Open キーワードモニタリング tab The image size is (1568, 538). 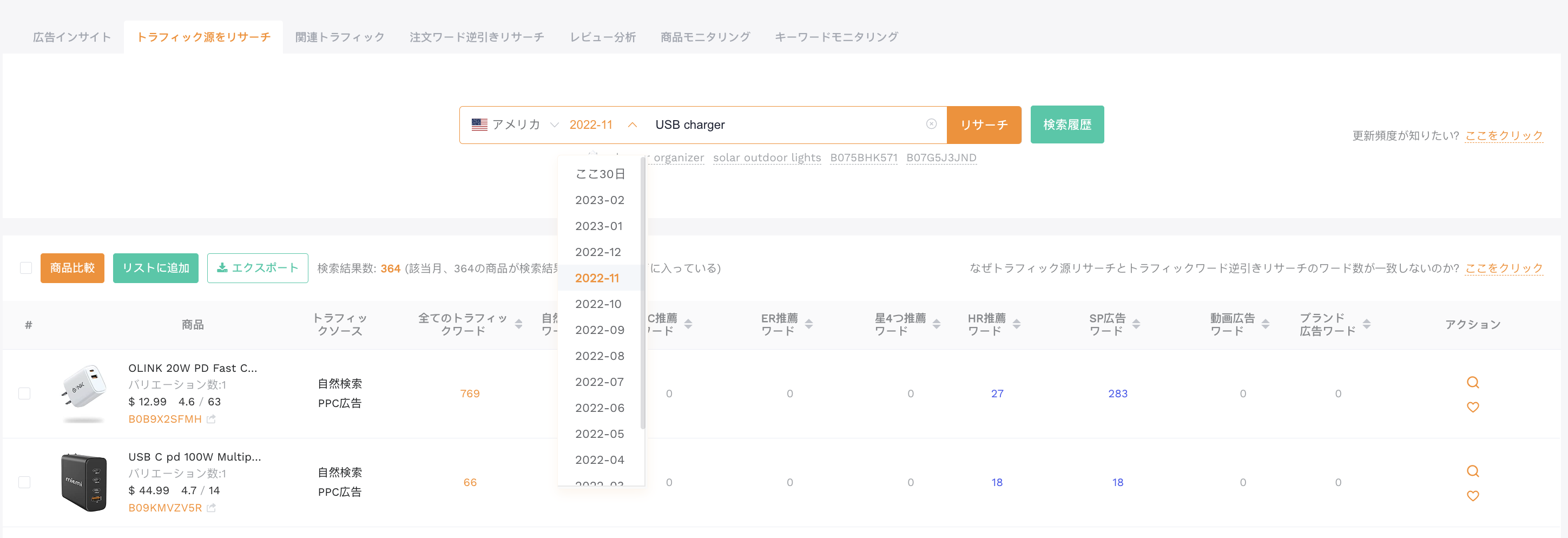[x=836, y=37]
